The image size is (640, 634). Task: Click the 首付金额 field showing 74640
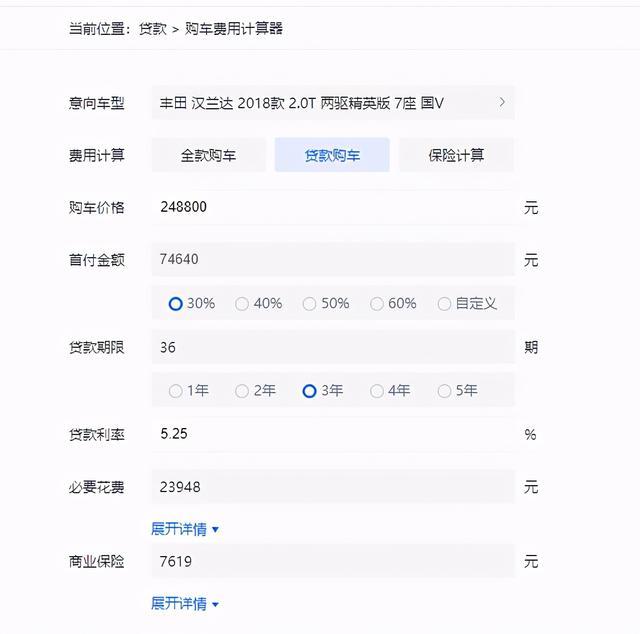[x=333, y=259]
